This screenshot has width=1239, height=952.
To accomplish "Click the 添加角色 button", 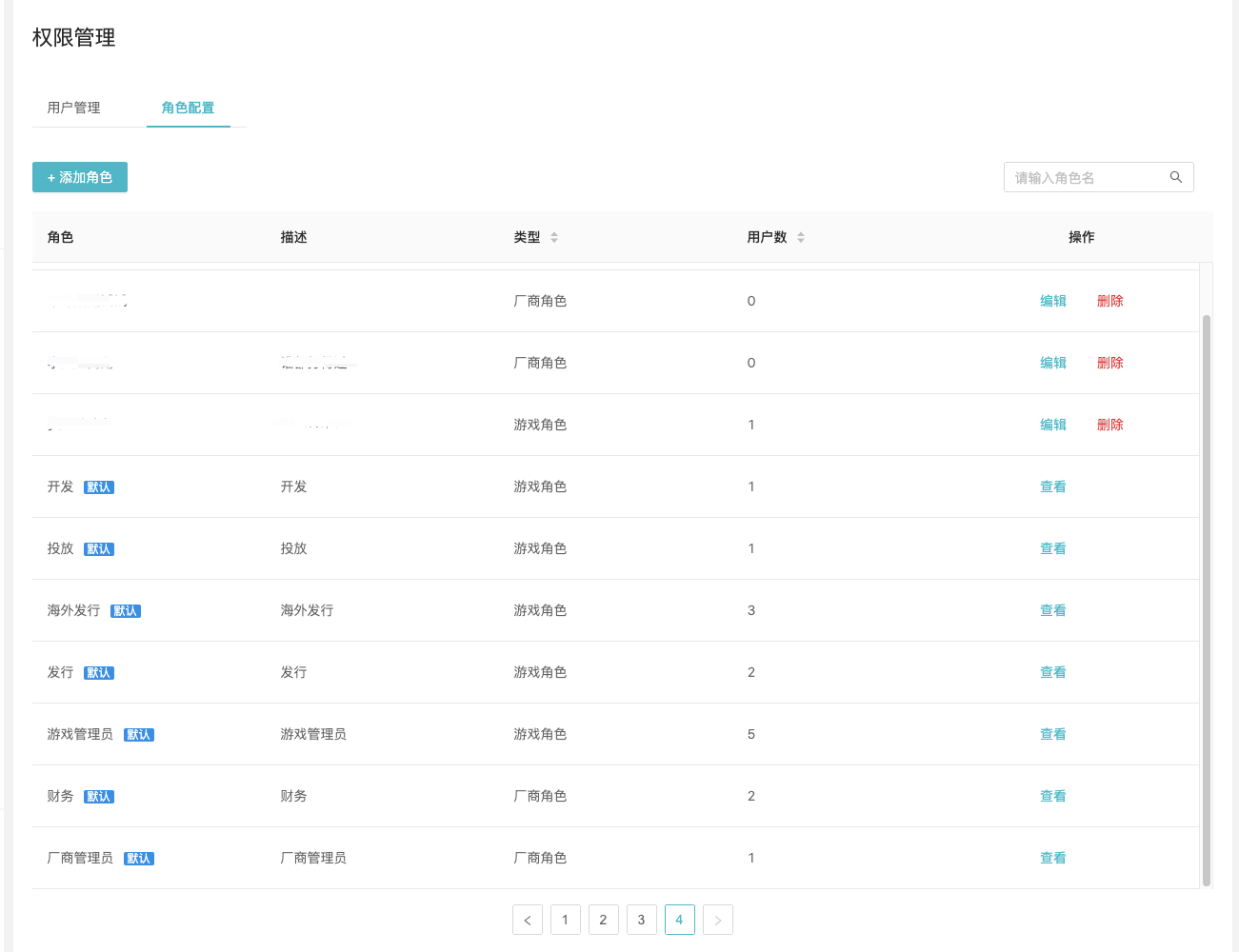I will pos(80,177).
